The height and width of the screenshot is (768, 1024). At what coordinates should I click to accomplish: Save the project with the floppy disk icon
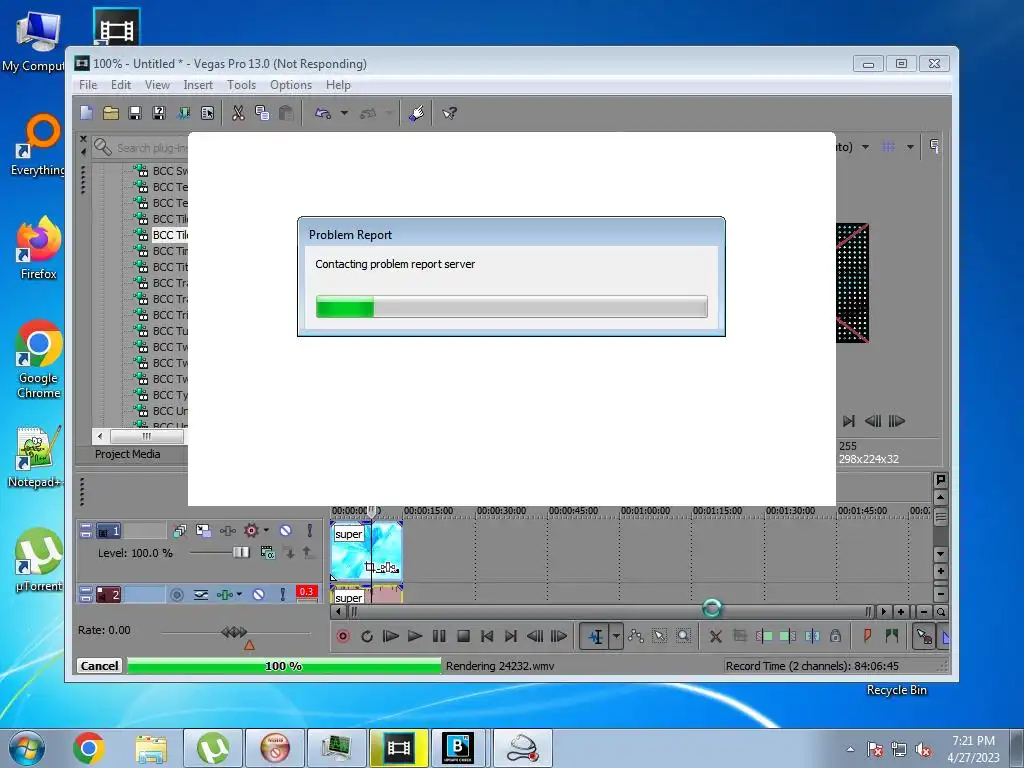tap(135, 113)
